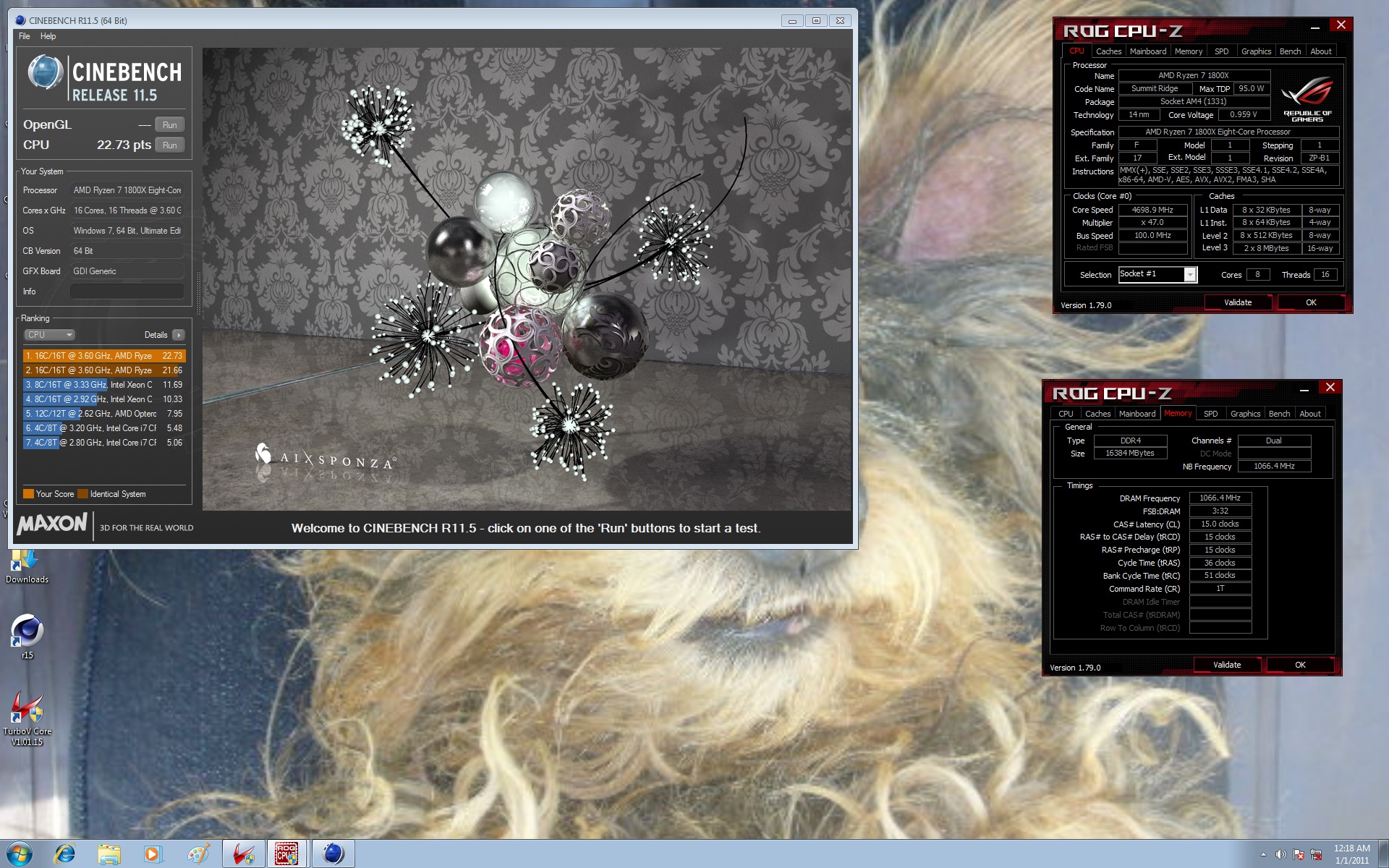
Task: Click the volume speaker tray icon
Action: tap(1280, 854)
